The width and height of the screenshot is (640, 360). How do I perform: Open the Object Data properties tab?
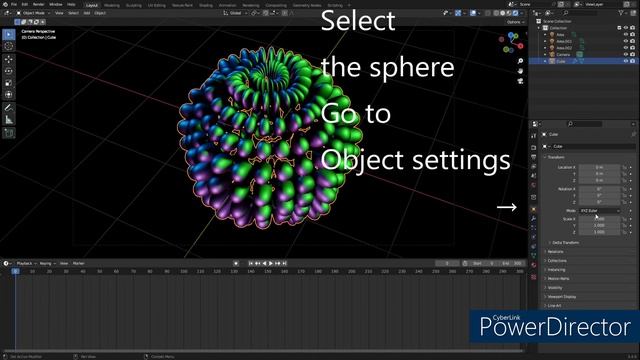tap(533, 256)
